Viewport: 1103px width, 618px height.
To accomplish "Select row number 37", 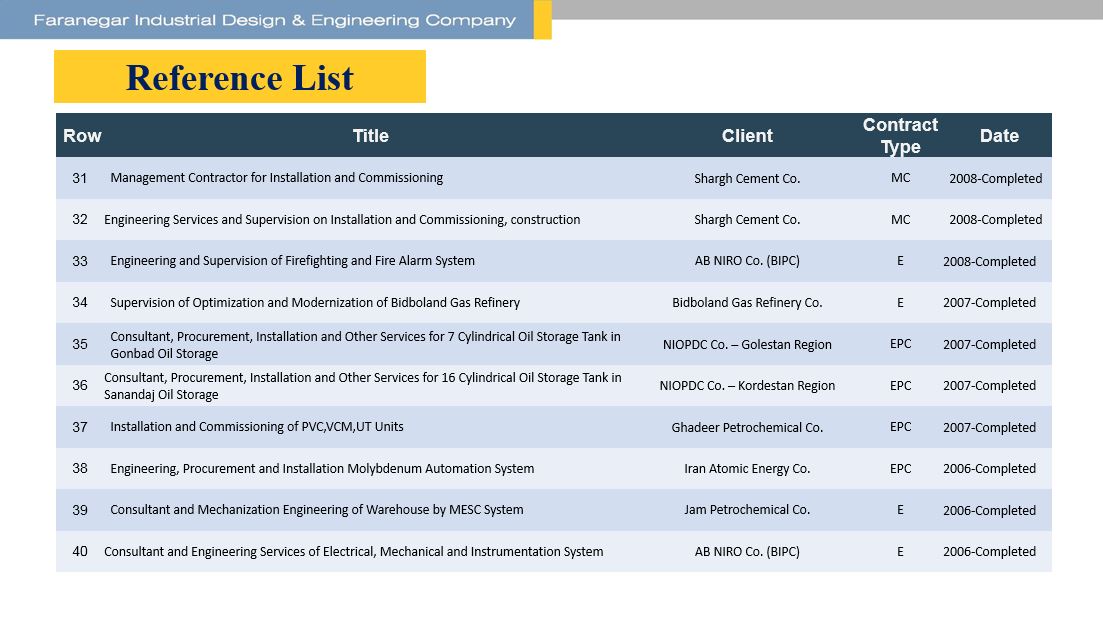I will click(x=79, y=427).
